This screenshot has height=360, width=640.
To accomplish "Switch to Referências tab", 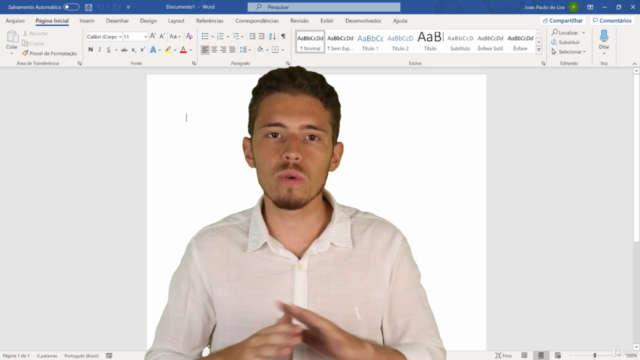I will pos(209,21).
